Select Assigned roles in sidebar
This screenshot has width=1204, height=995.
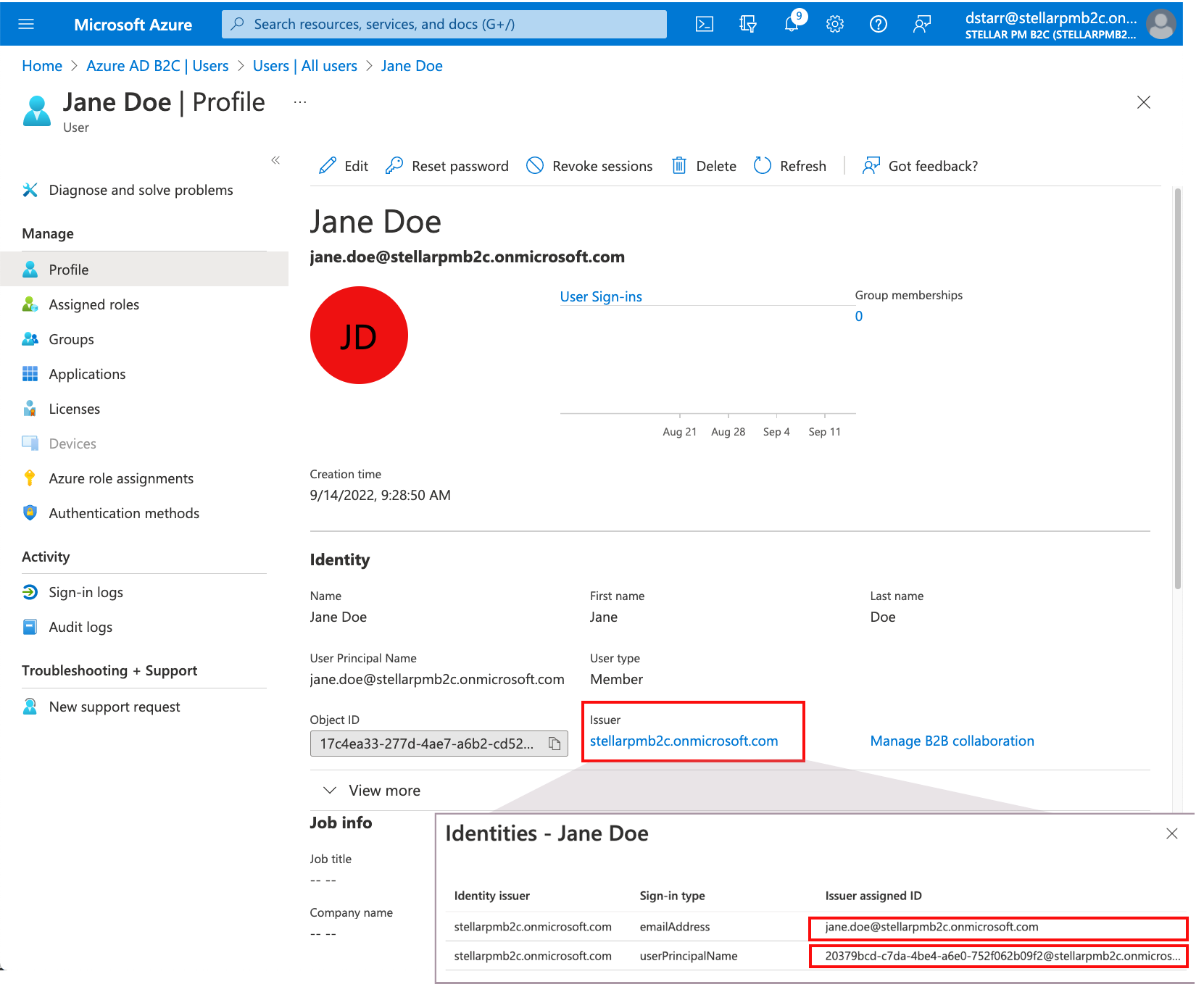94,305
